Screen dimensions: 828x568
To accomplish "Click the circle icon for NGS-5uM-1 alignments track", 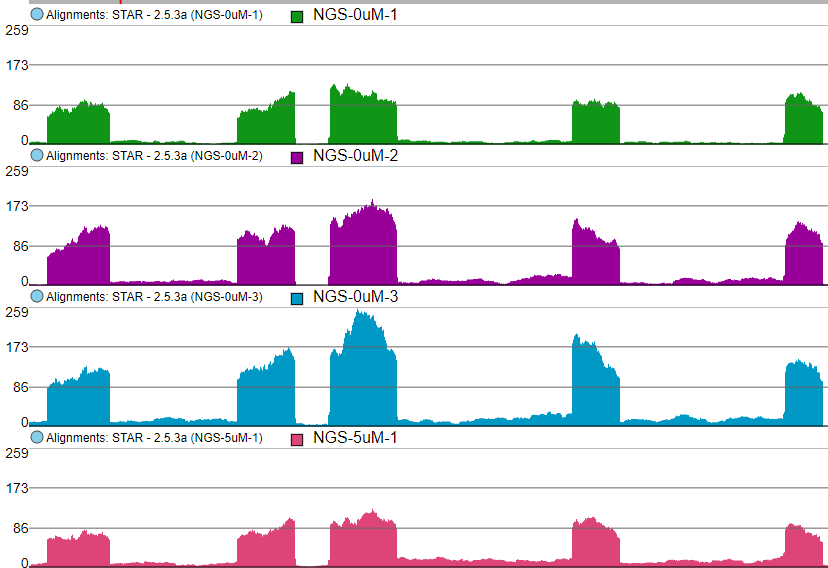I will coord(37,438).
